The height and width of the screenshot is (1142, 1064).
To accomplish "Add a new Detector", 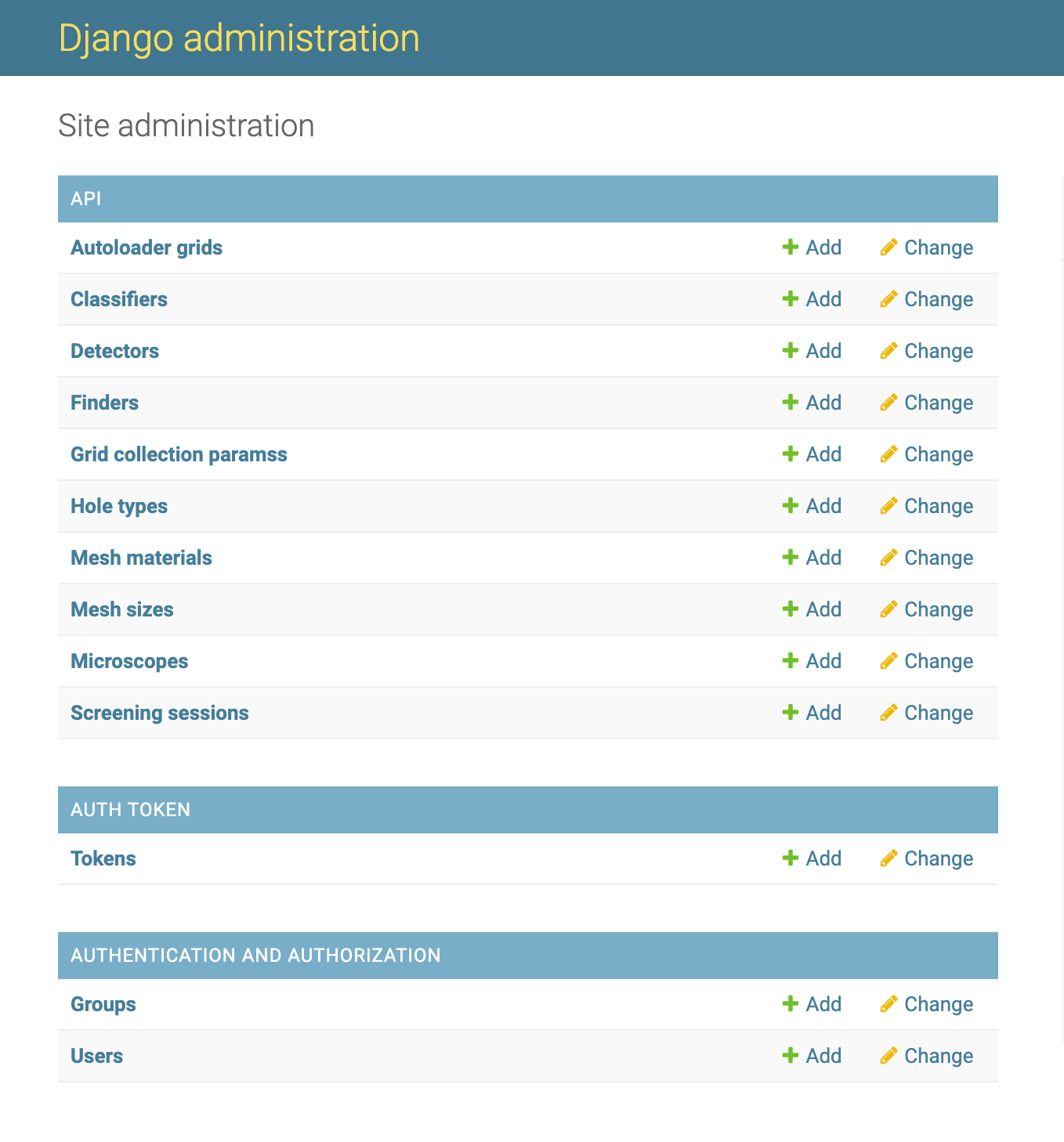I will 812,351.
